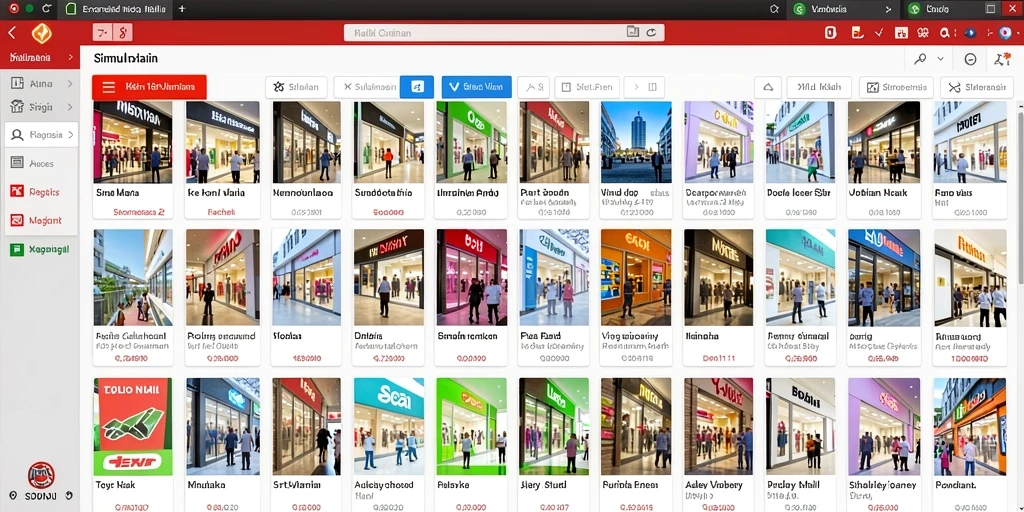The width and height of the screenshot is (1024, 512).
Task: Click the browser reload icon beside the window dots
Action: (x=46, y=9)
